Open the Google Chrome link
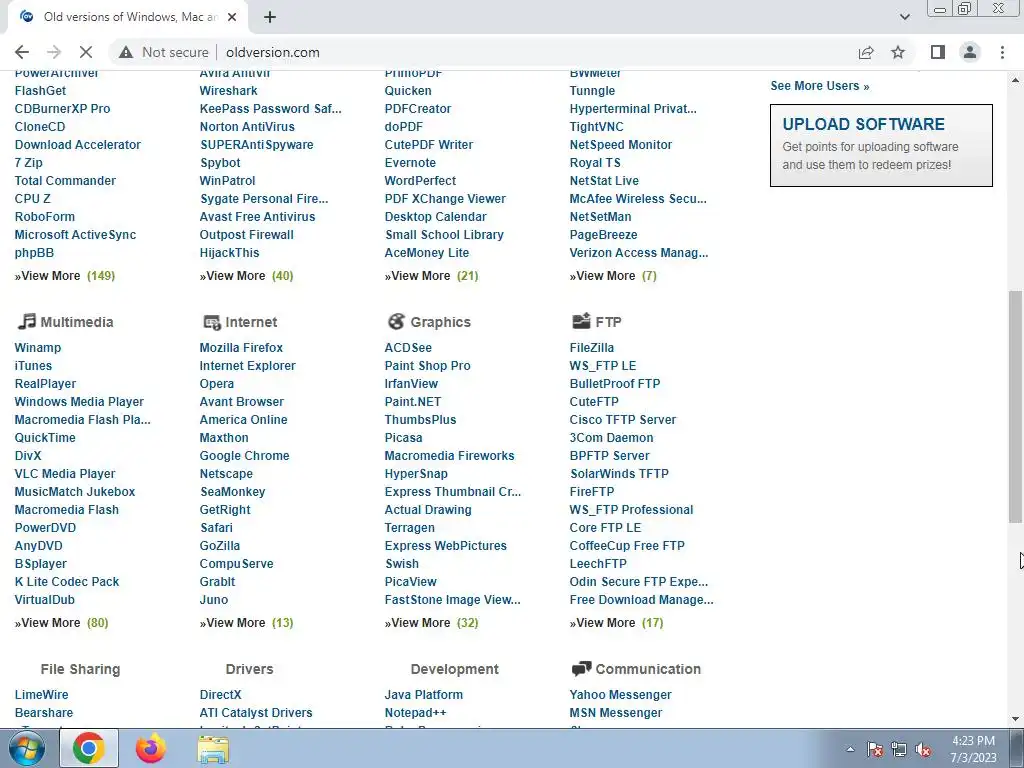Image resolution: width=1024 pixels, height=768 pixels. 244,456
